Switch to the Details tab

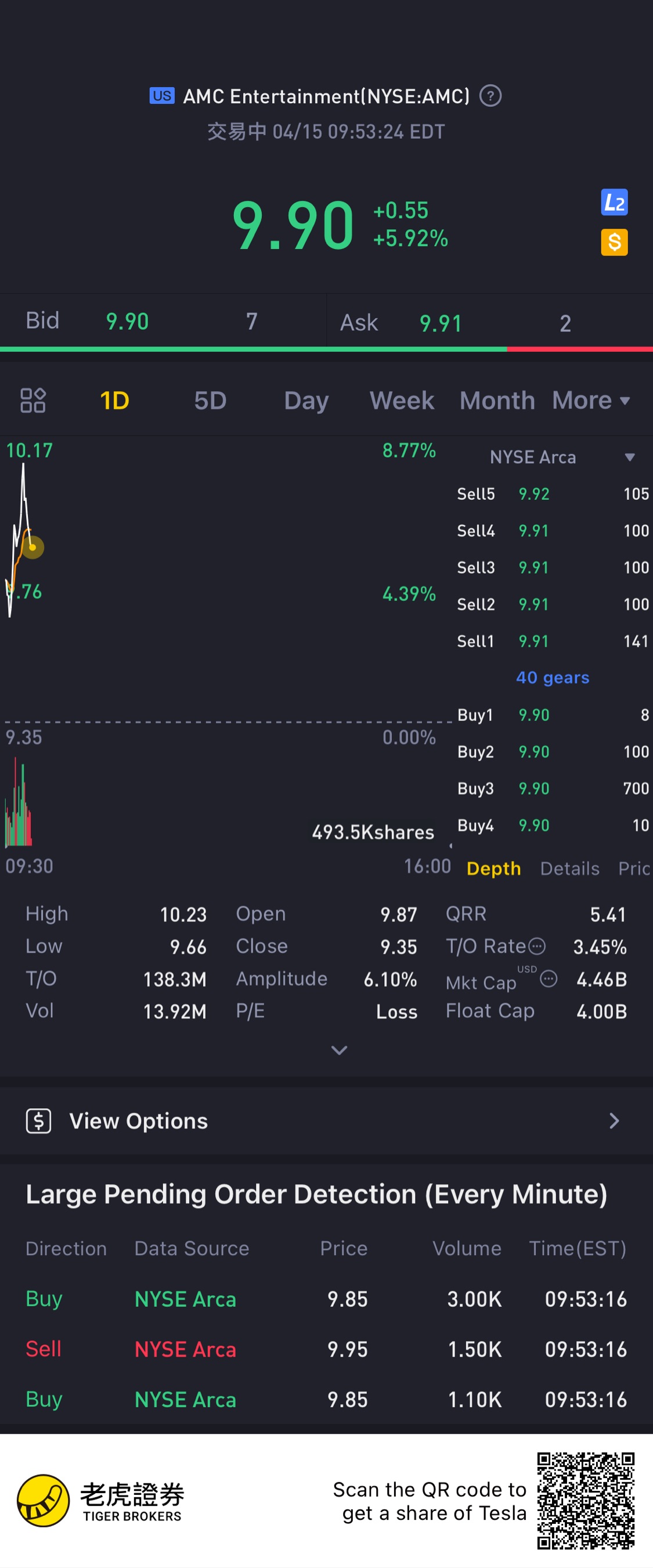click(569, 868)
